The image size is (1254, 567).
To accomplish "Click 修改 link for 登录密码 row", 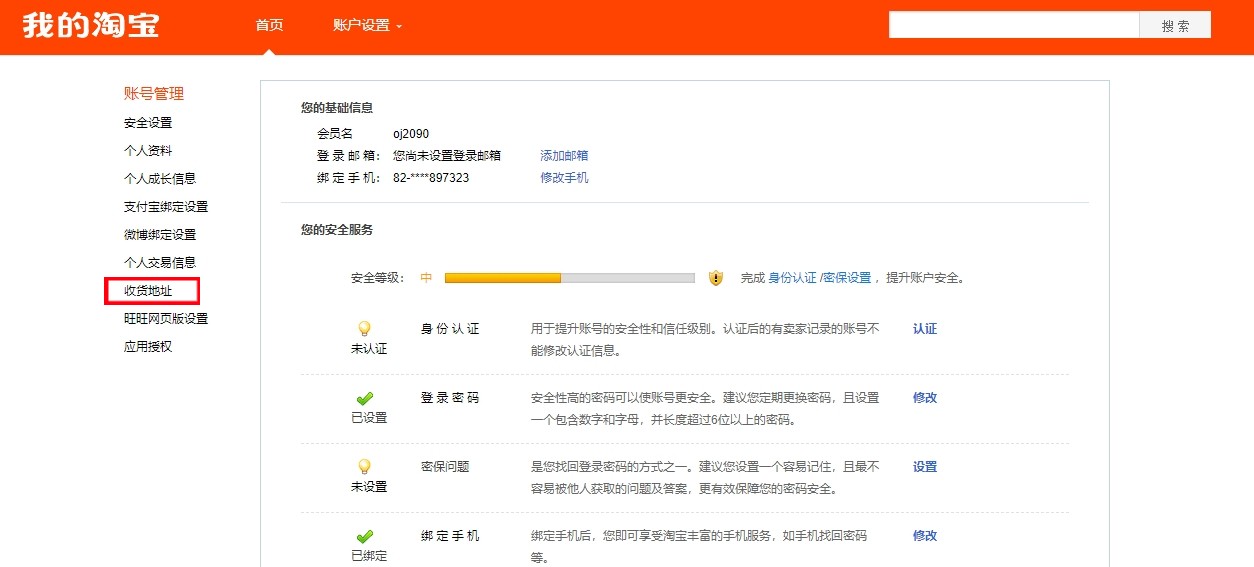I will (925, 398).
